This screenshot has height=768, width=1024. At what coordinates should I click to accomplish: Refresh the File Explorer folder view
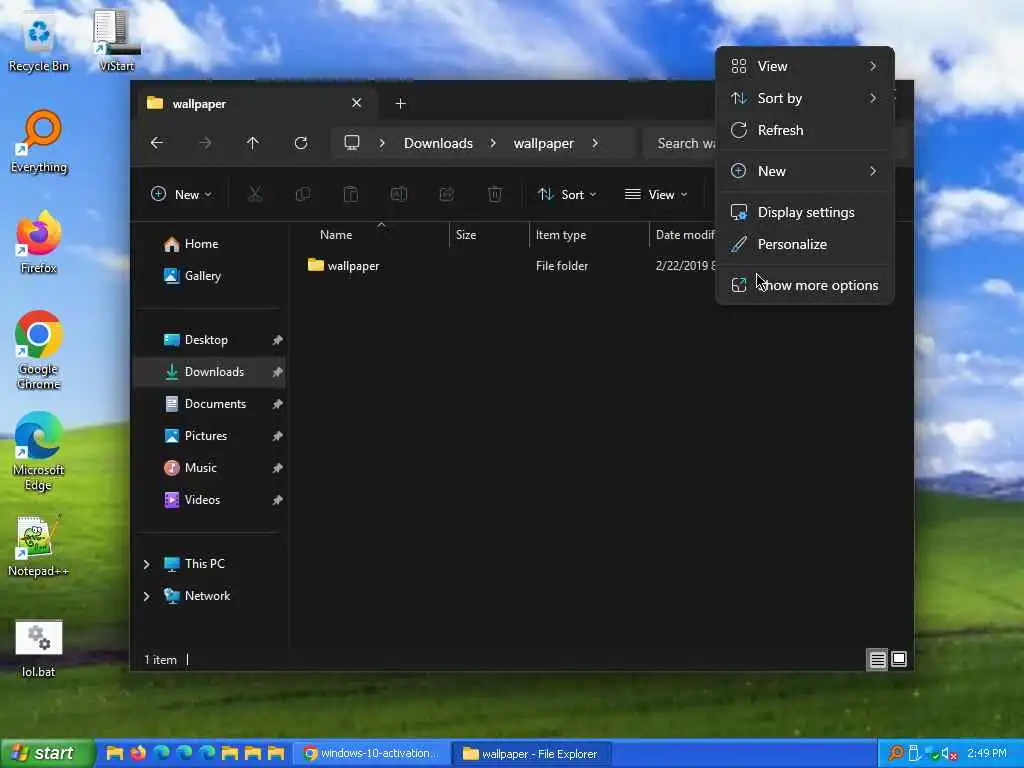301,143
